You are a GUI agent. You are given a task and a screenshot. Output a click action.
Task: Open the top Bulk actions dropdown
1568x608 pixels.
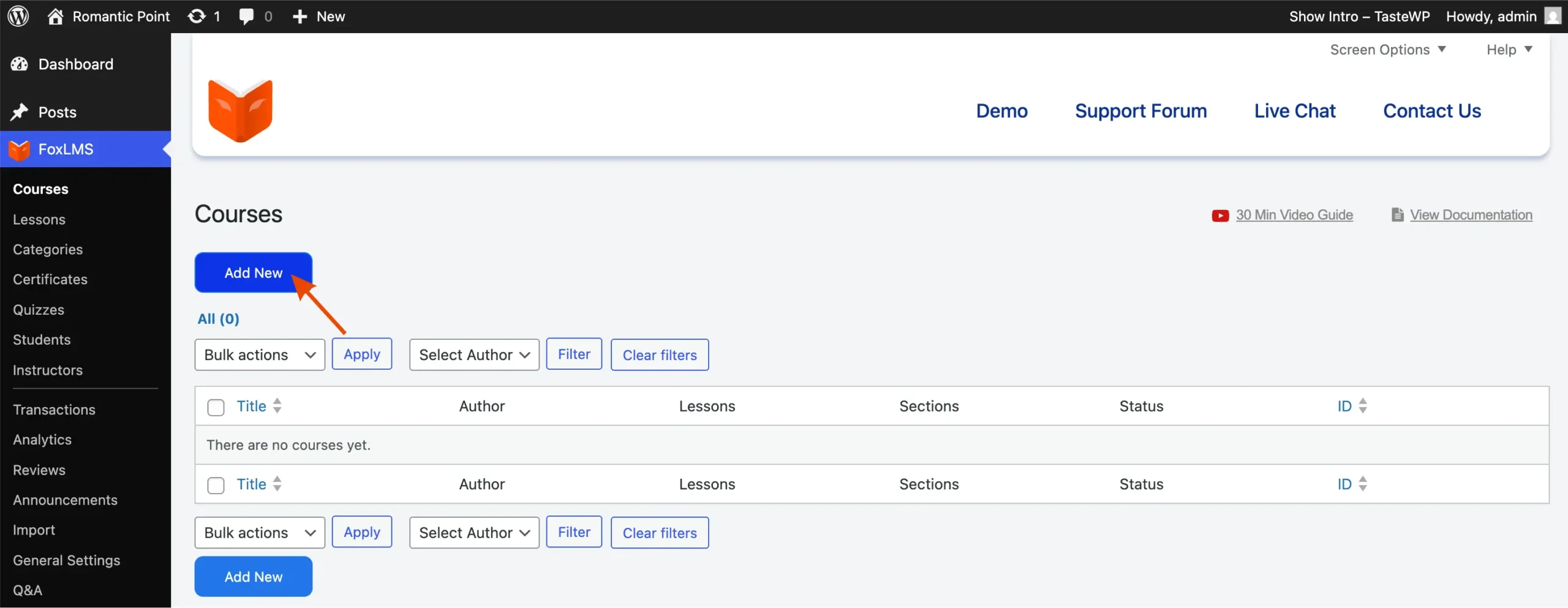(x=260, y=355)
